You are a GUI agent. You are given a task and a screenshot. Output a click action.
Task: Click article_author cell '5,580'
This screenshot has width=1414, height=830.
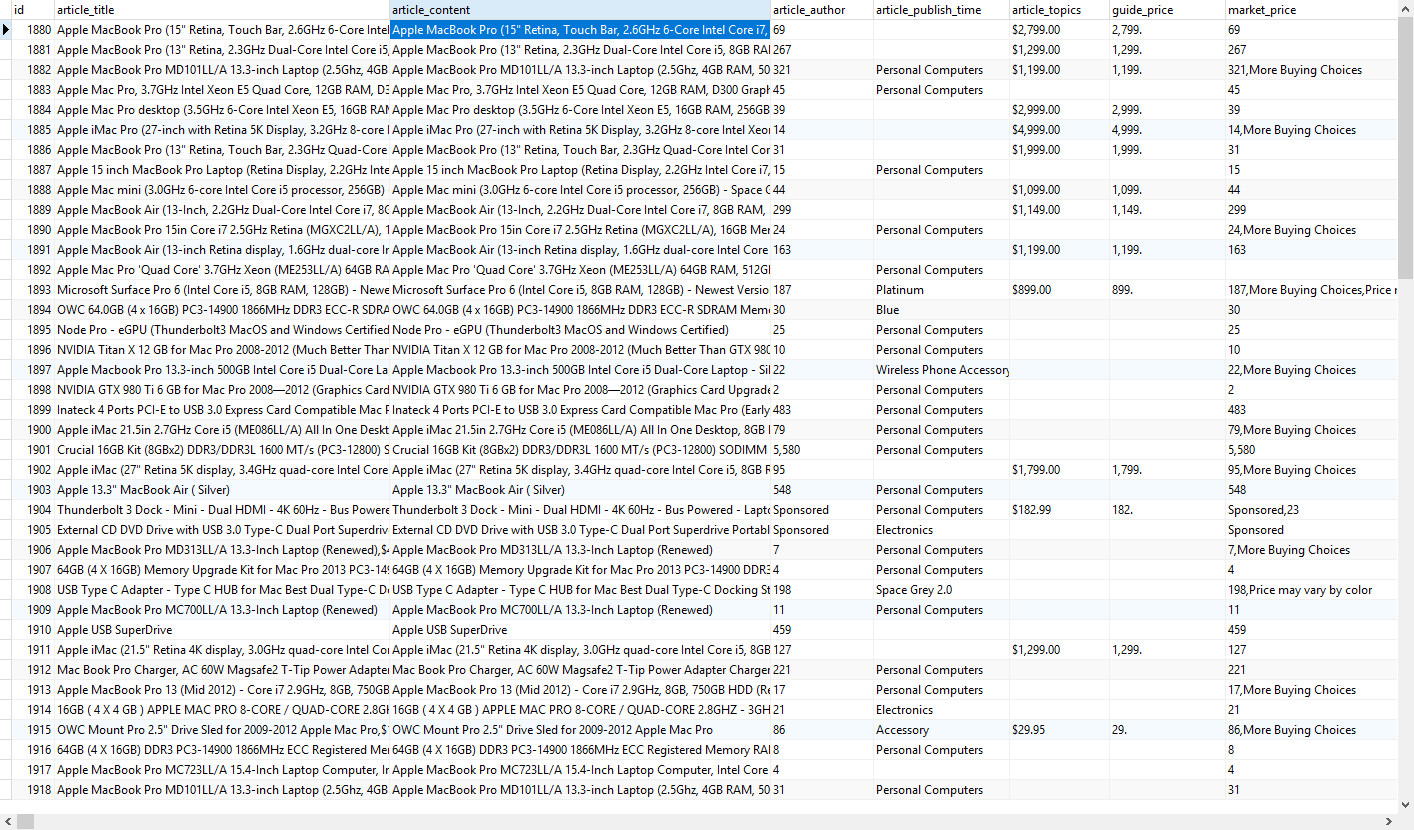[x=822, y=450]
